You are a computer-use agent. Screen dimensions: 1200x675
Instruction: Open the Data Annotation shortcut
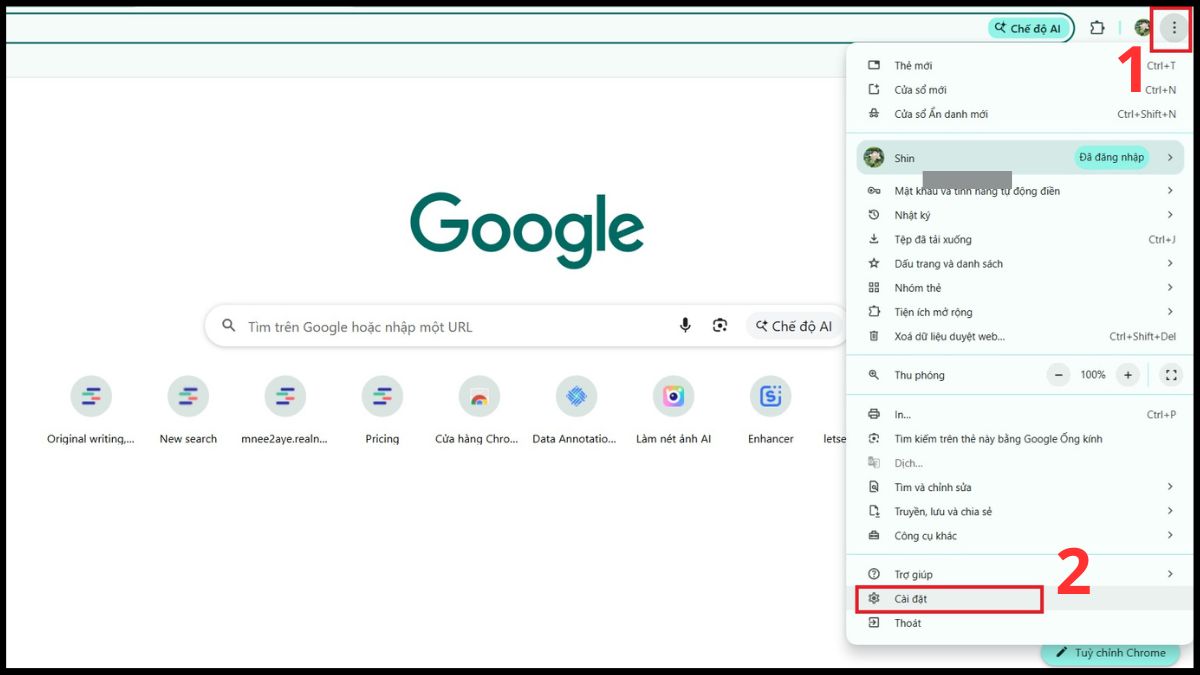[575, 411]
